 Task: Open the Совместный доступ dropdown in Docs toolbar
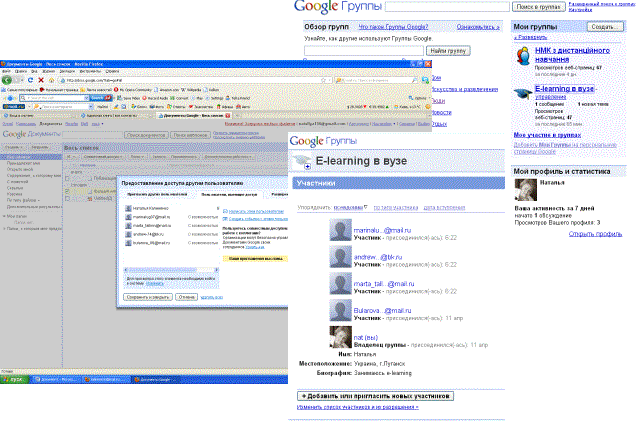(102, 157)
